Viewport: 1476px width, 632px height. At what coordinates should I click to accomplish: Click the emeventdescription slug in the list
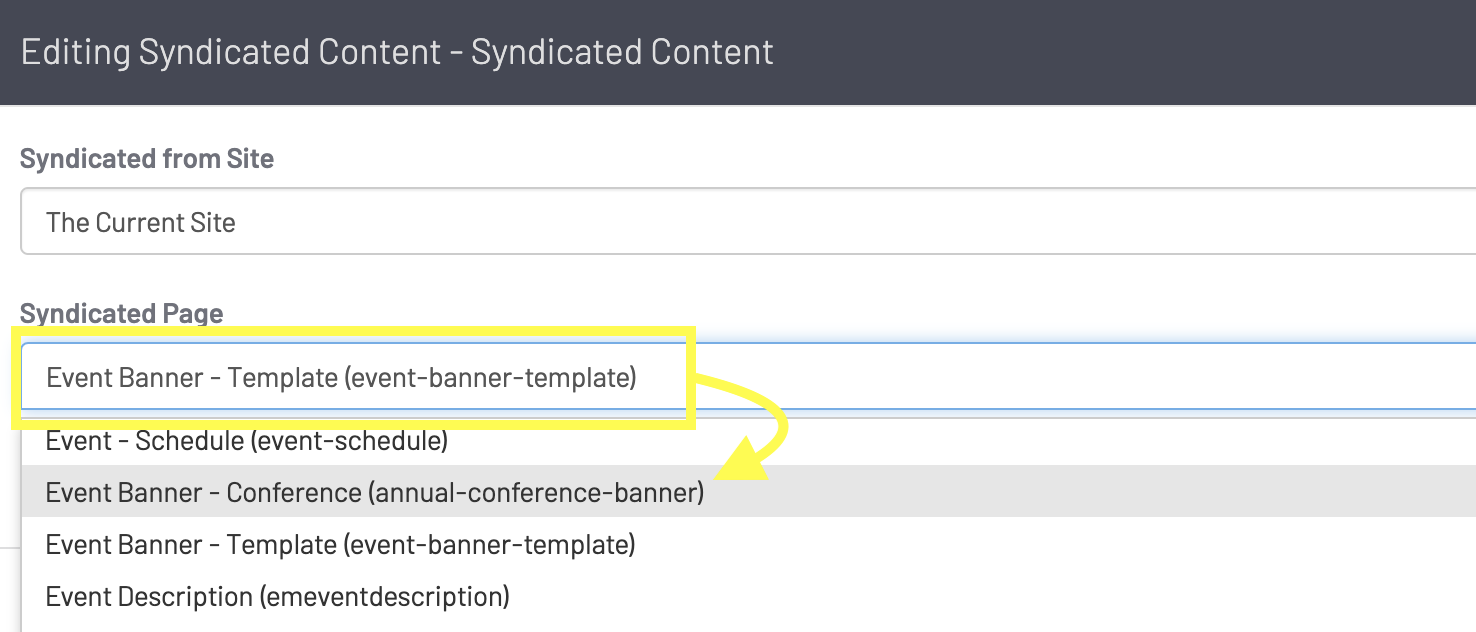click(385, 597)
